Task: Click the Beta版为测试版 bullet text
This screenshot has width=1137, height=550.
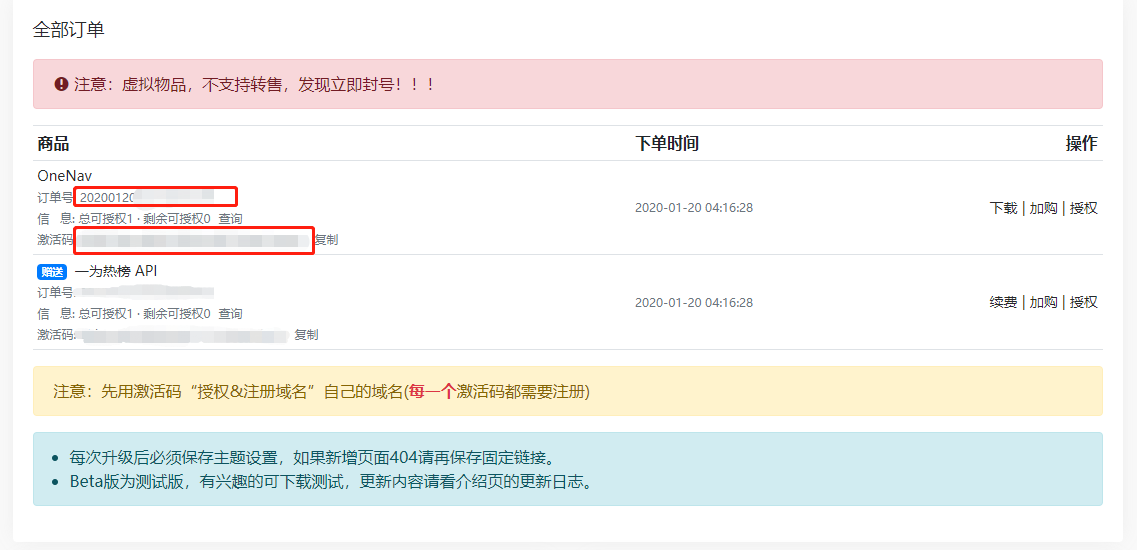Action: point(331,482)
